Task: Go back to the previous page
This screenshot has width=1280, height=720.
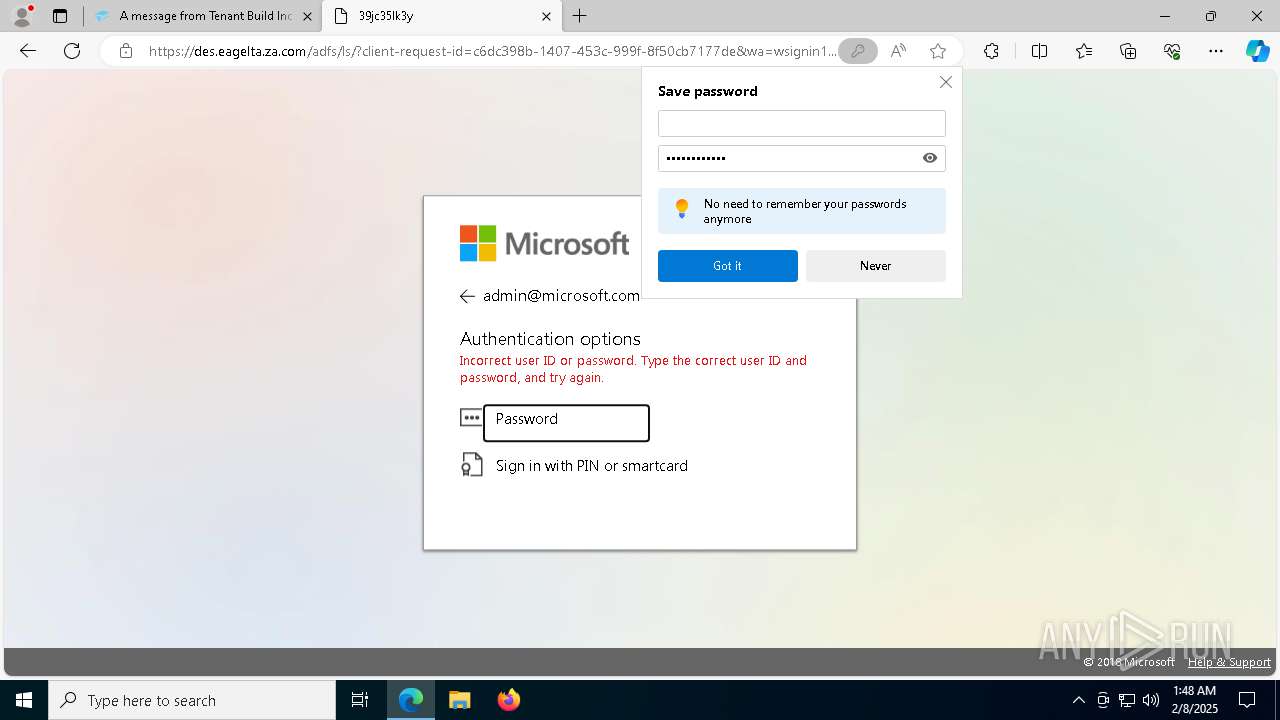Action: coord(28,51)
